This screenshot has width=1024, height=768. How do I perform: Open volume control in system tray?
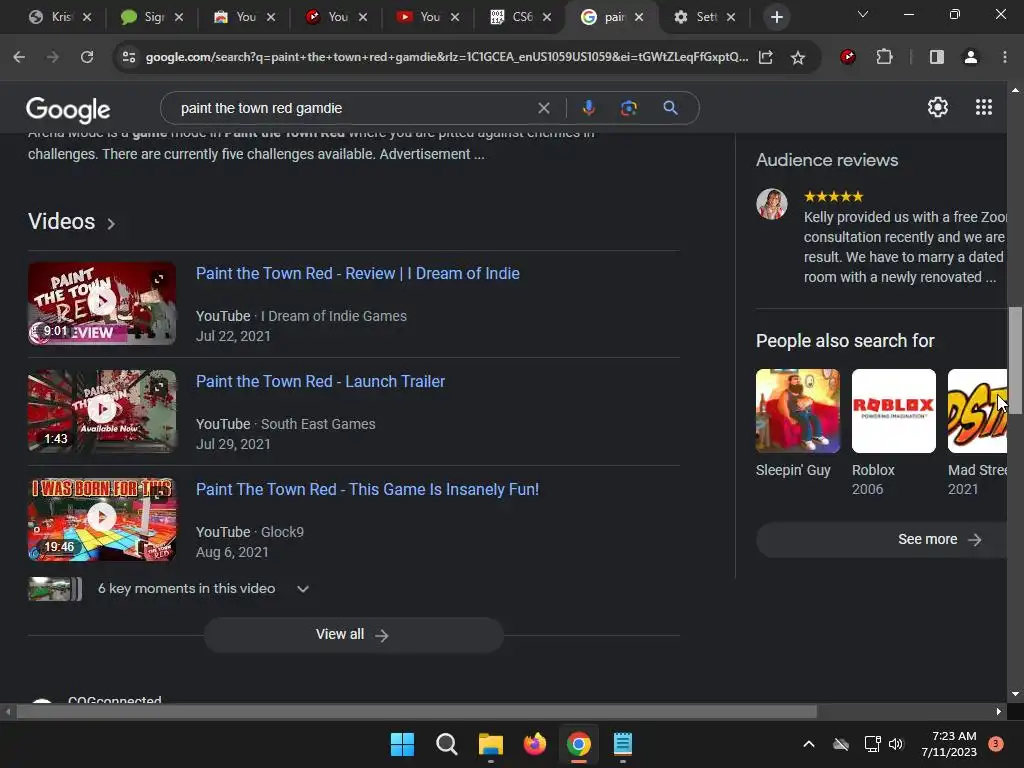click(896, 744)
